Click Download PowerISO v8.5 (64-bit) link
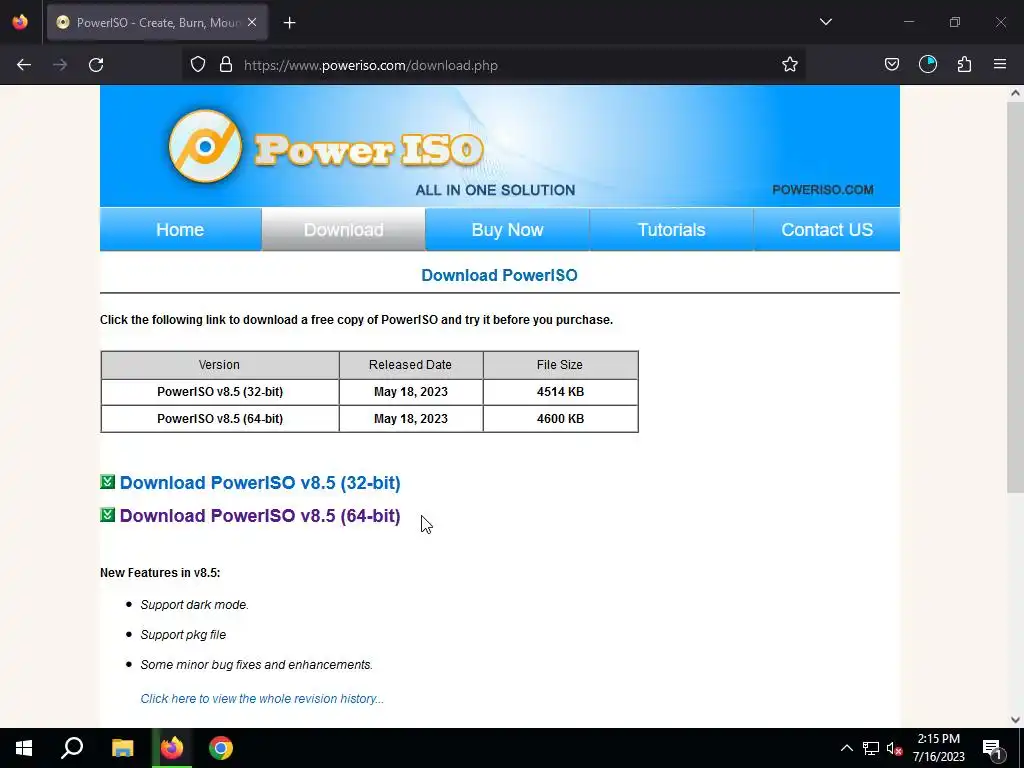 260,515
